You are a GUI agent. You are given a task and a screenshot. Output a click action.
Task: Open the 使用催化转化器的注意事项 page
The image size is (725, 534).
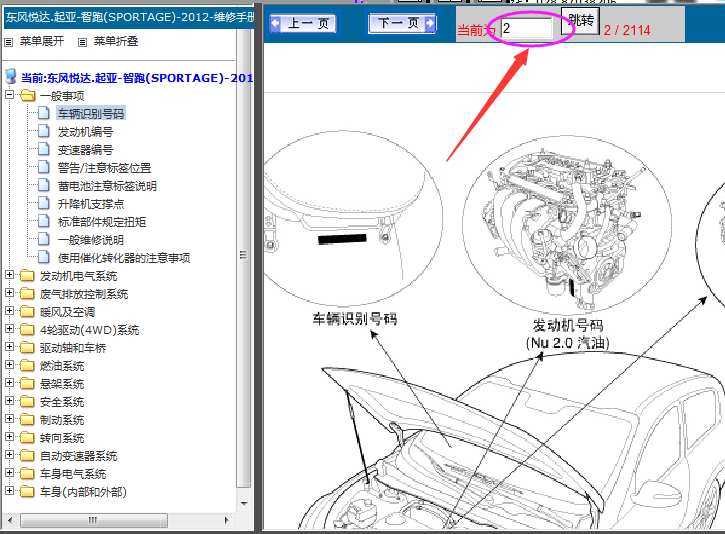point(123,258)
